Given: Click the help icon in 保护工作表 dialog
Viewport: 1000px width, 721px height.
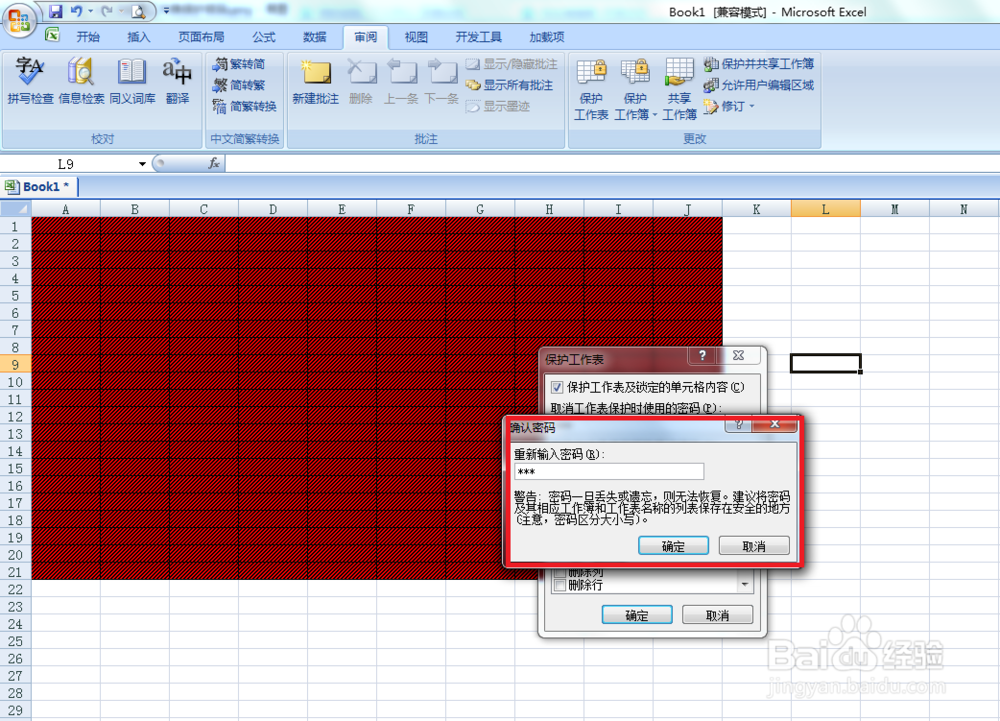Looking at the screenshot, I should (703, 355).
